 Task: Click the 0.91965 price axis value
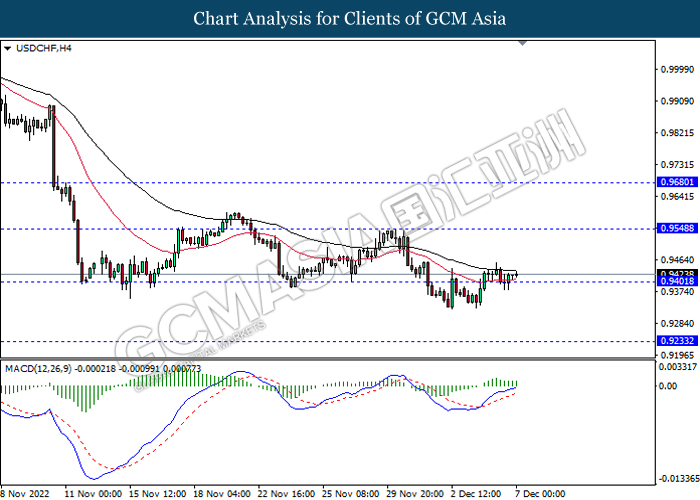[677, 355]
